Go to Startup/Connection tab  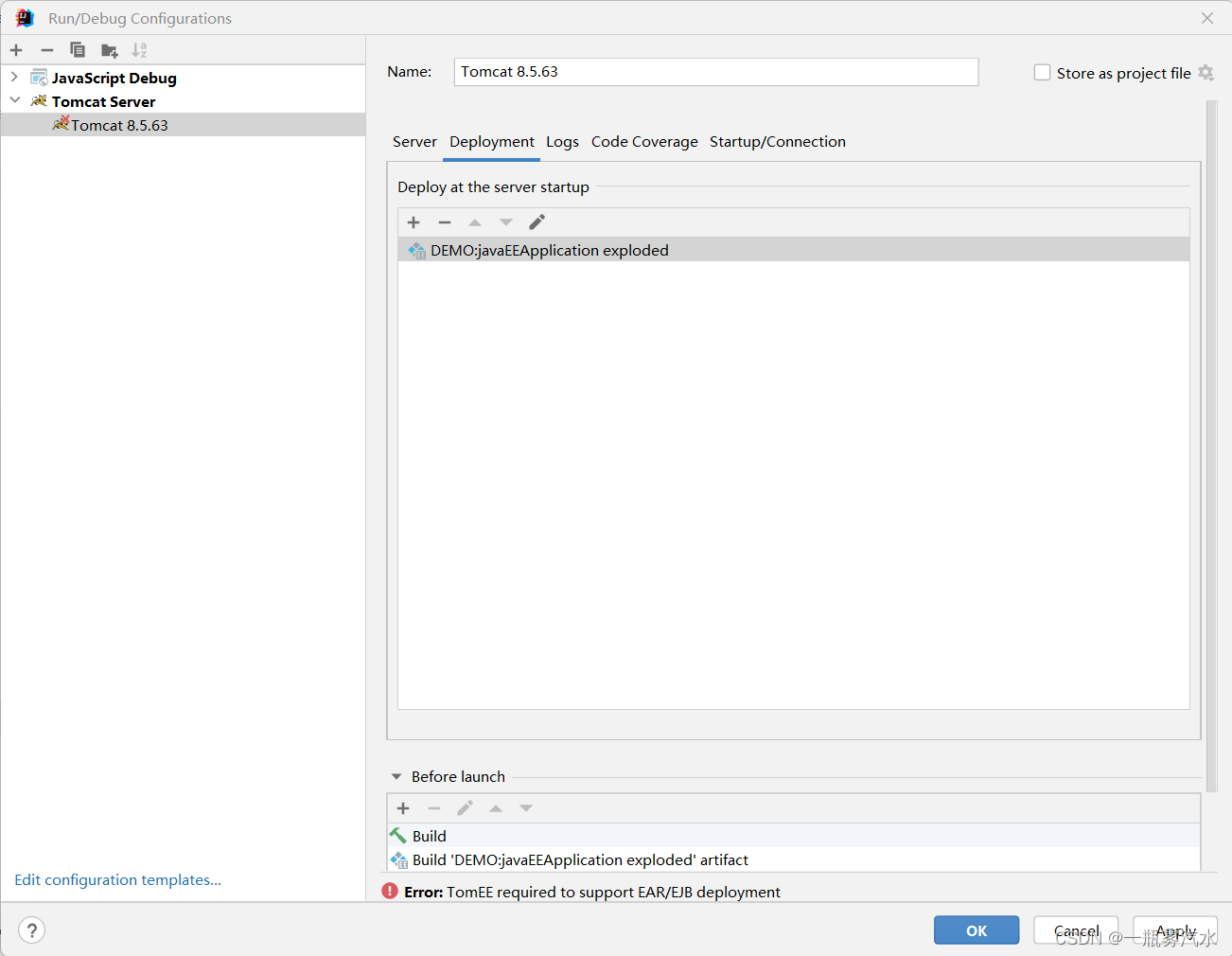(778, 142)
